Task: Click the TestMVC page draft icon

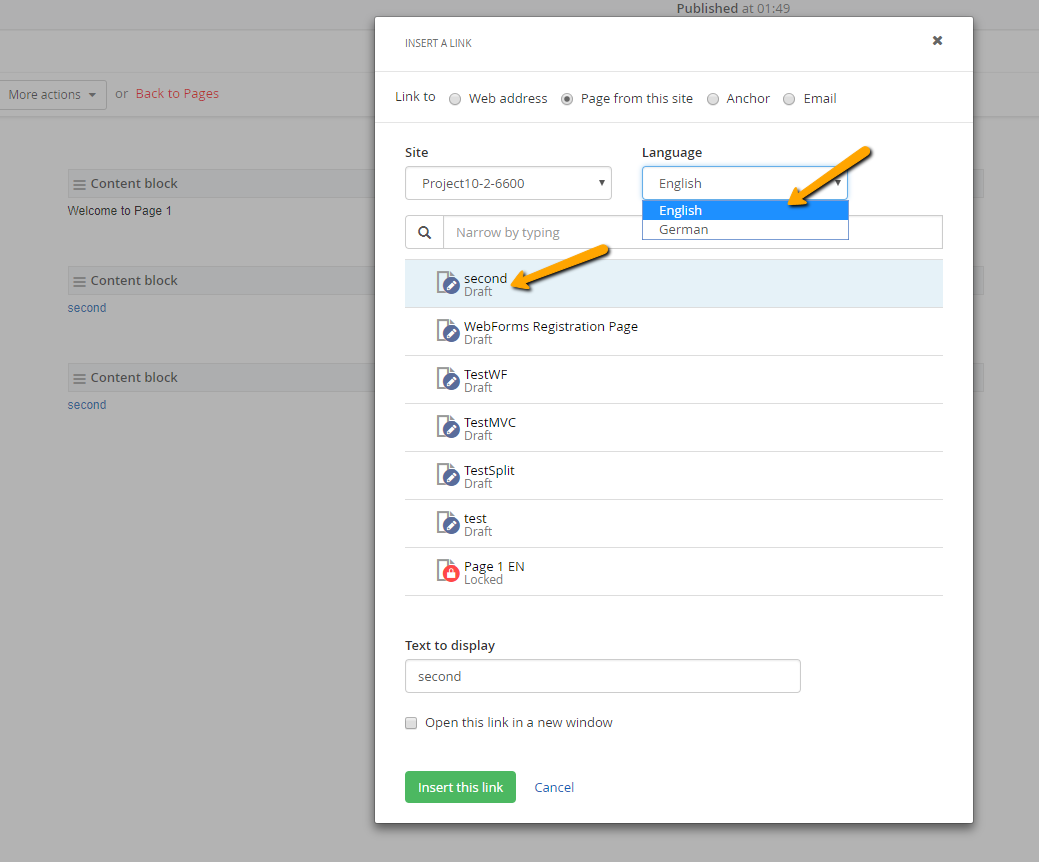Action: [x=448, y=427]
